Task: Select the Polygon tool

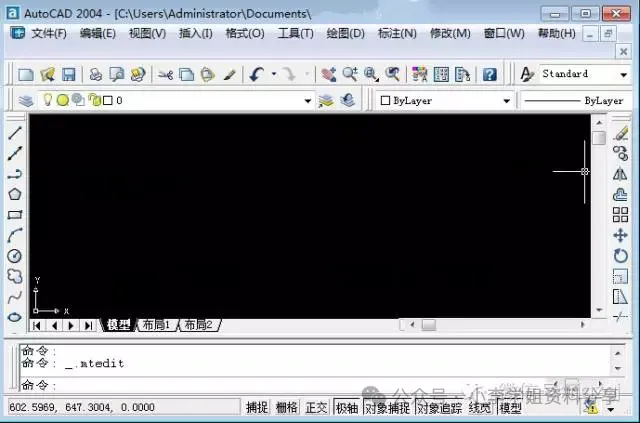Action: pos(15,194)
